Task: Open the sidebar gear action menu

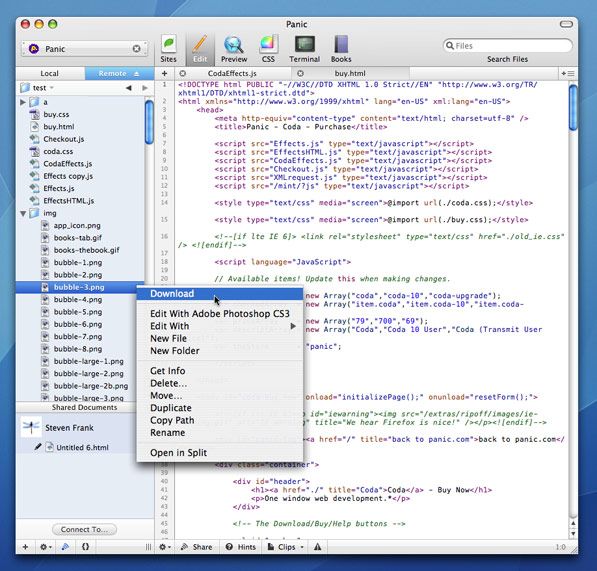Action: click(x=45, y=547)
